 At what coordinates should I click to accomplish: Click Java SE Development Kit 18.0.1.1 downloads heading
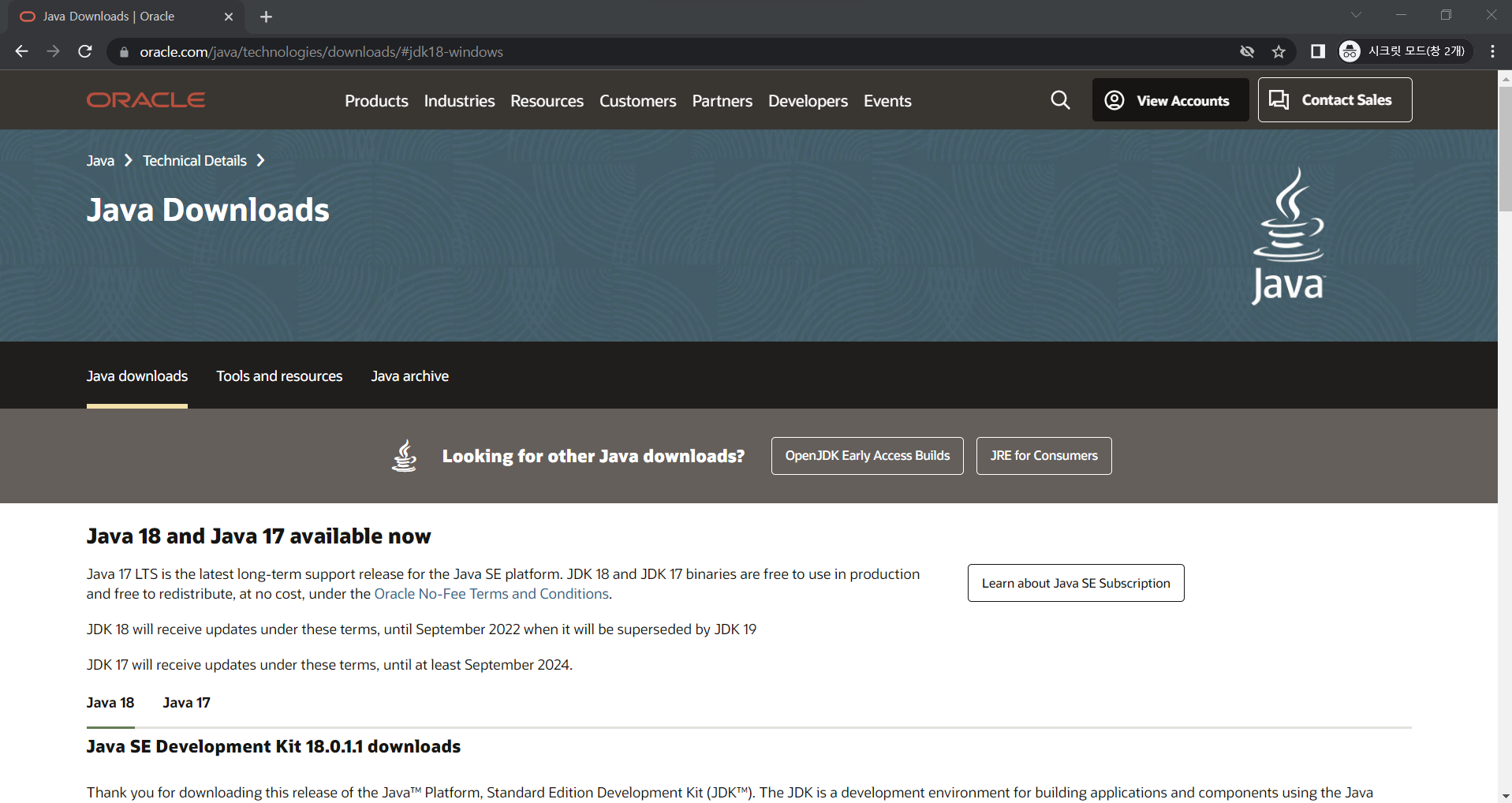point(274,747)
